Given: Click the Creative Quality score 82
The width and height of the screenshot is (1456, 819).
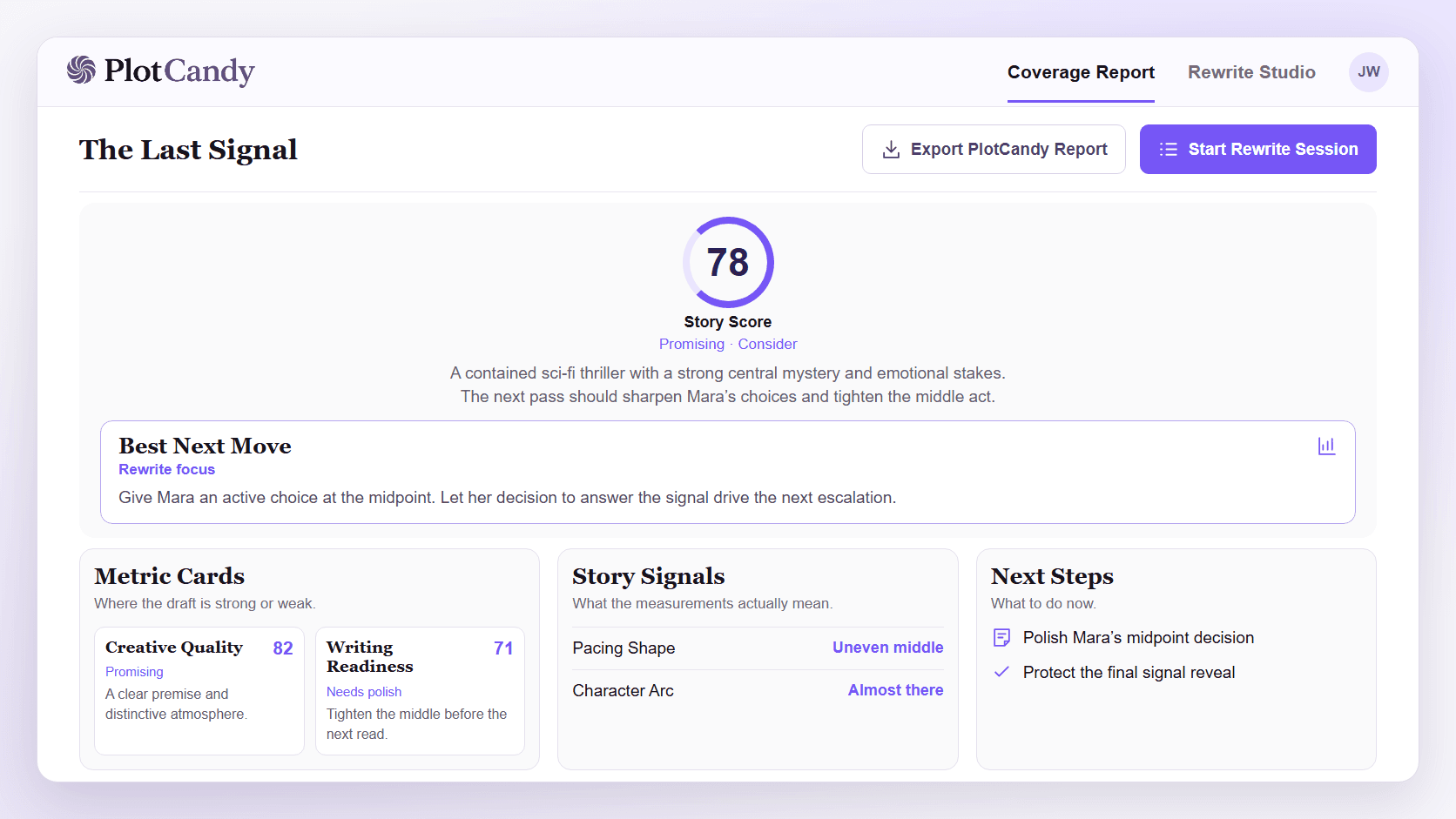Looking at the screenshot, I should coord(283,648).
